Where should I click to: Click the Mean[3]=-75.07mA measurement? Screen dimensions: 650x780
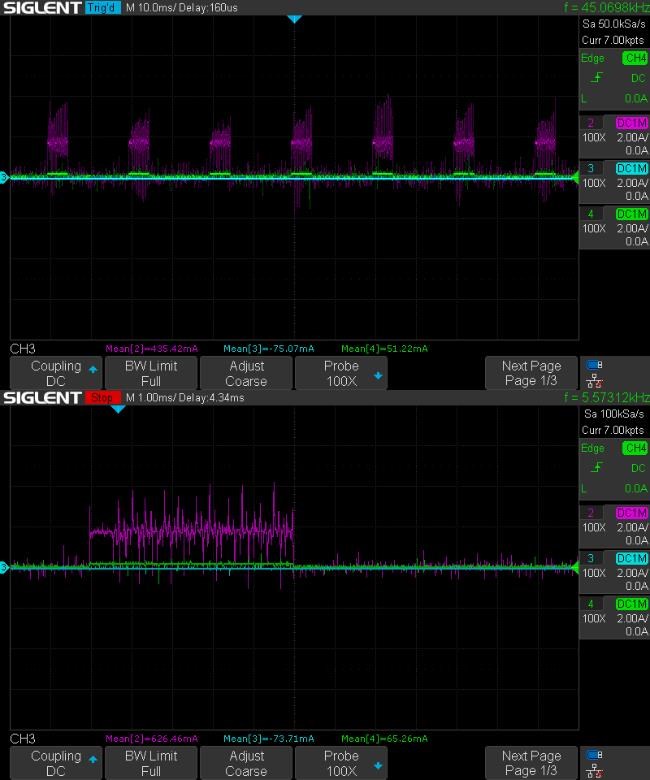[269, 349]
